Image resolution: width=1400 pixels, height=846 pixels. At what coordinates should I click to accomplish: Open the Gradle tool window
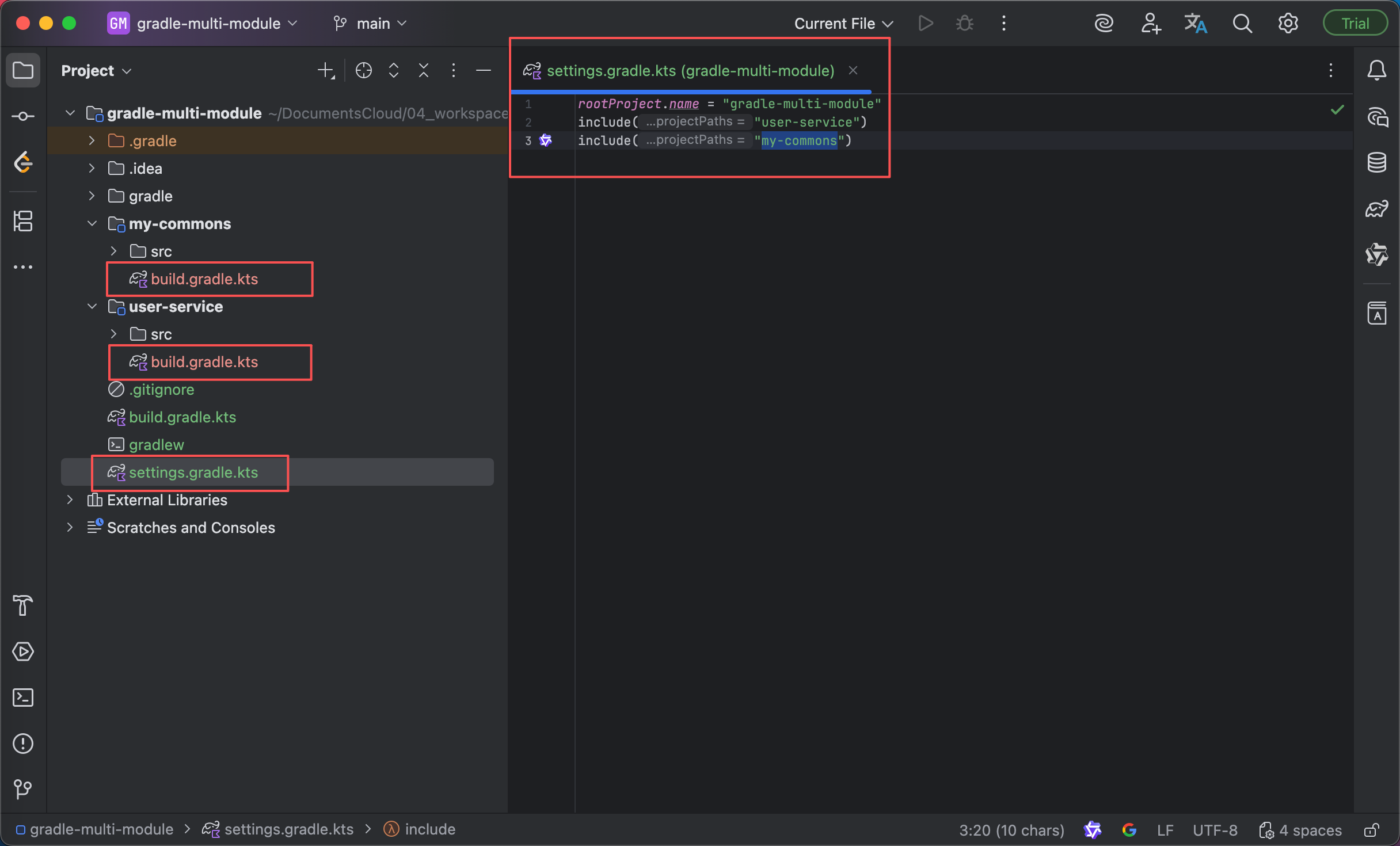pos(1376,208)
